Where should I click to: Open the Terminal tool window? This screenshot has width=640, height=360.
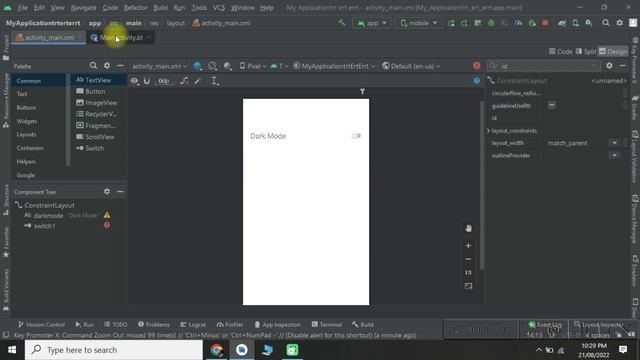pyautogui.click(x=327, y=324)
